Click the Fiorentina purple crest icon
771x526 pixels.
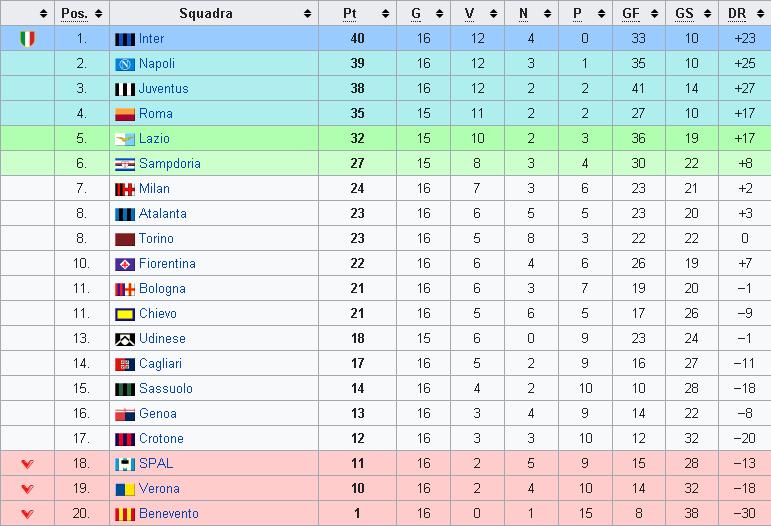124,264
